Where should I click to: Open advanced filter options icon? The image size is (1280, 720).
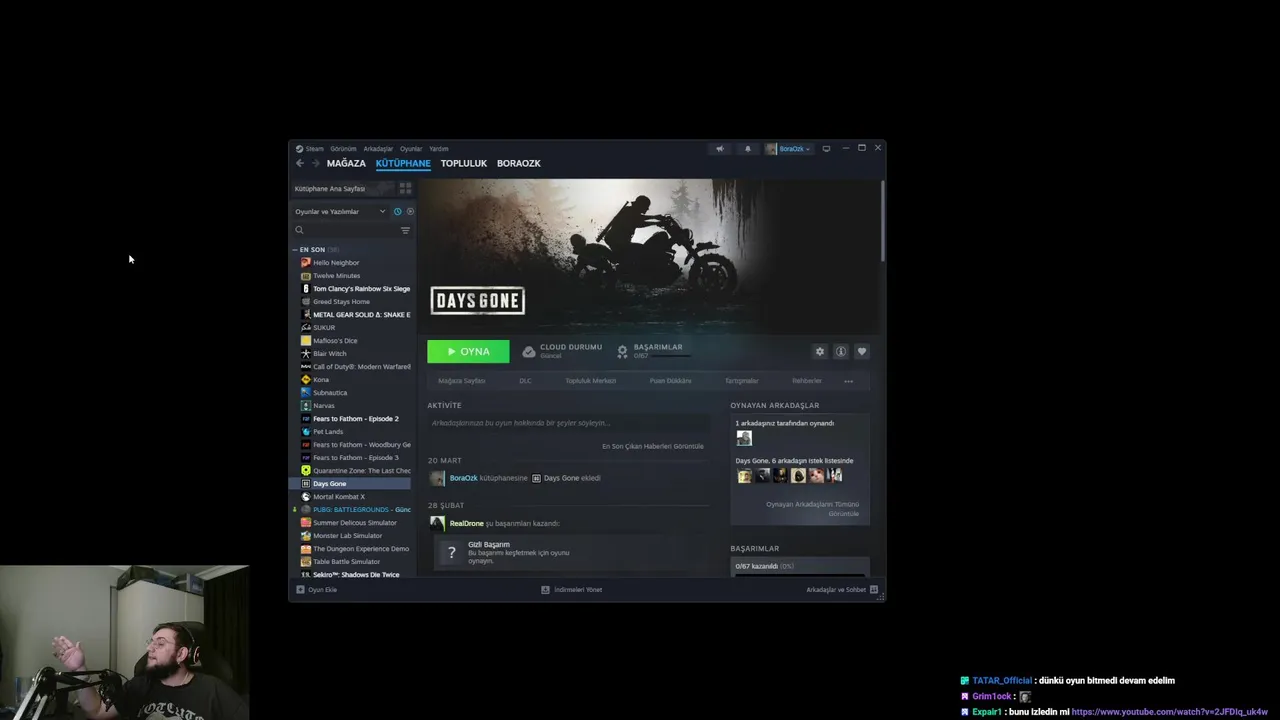tap(405, 230)
